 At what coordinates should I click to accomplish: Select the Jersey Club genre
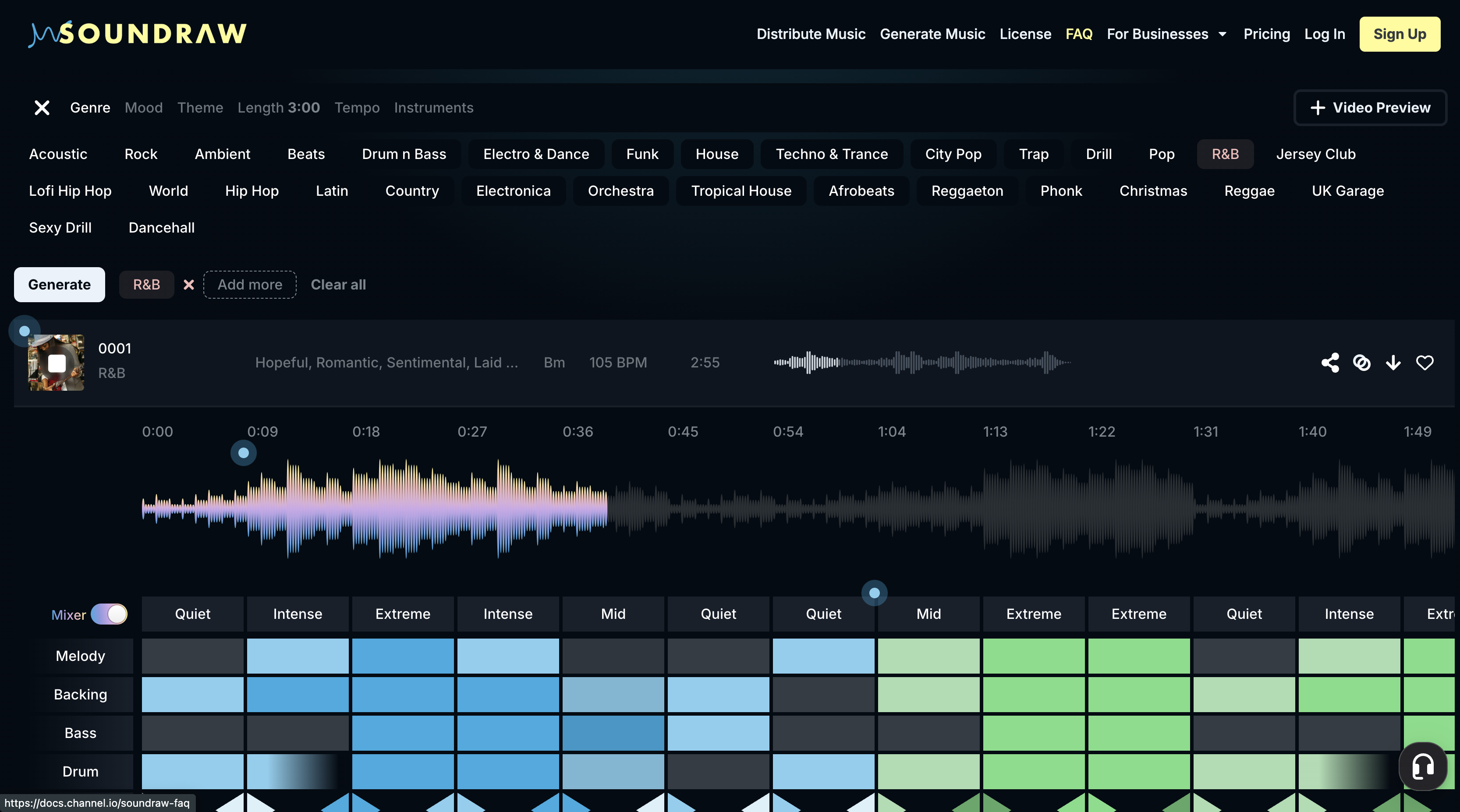click(x=1315, y=154)
